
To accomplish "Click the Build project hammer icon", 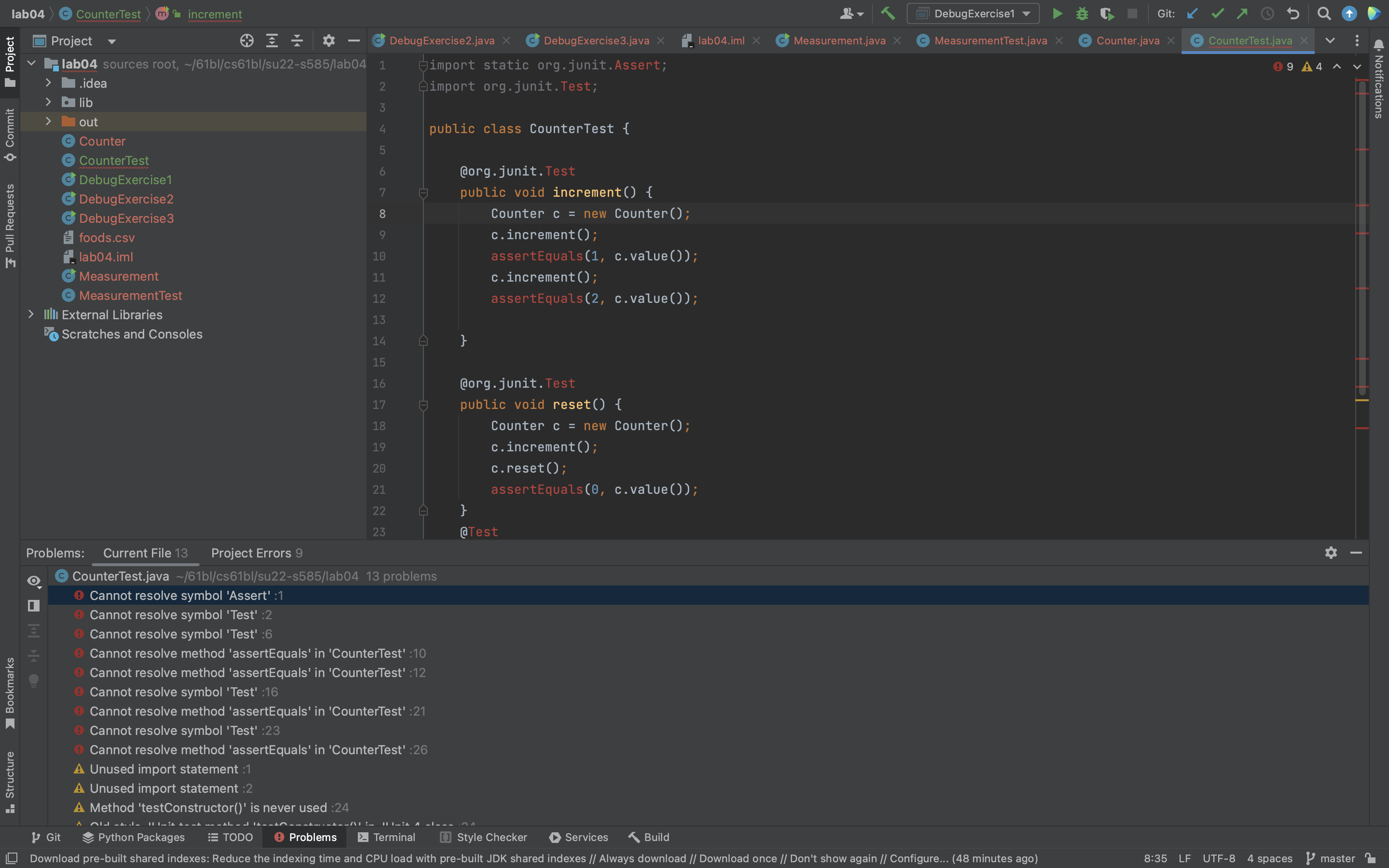I will (x=888, y=14).
